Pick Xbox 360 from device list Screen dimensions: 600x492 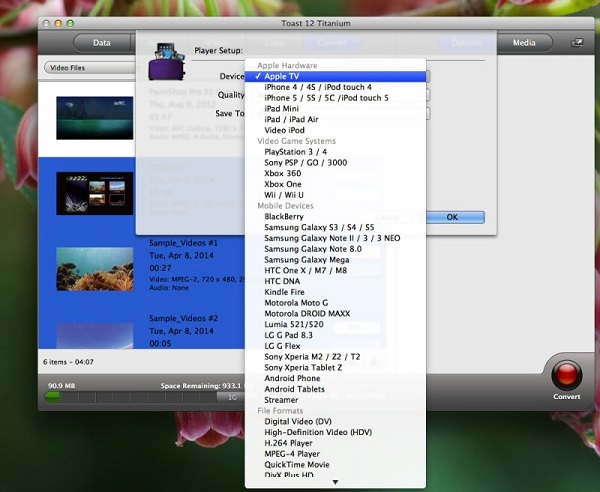(285, 173)
